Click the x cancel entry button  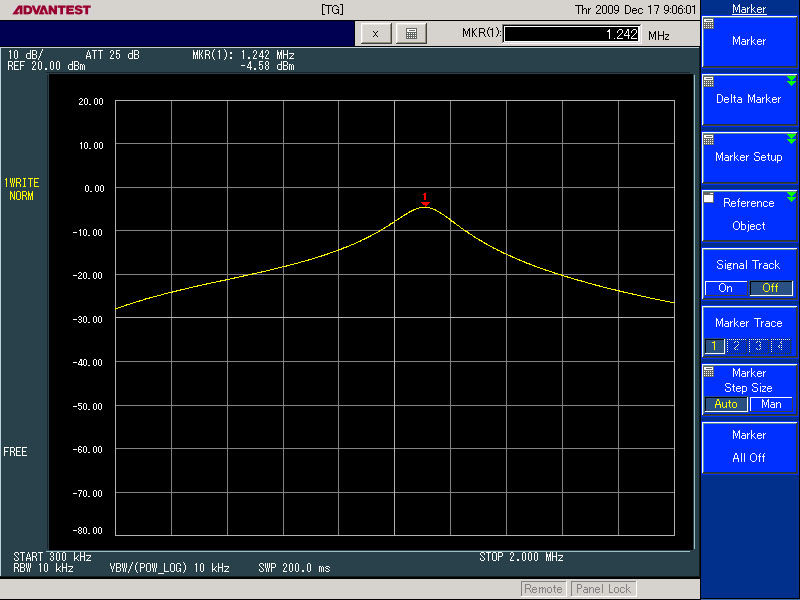click(375, 34)
